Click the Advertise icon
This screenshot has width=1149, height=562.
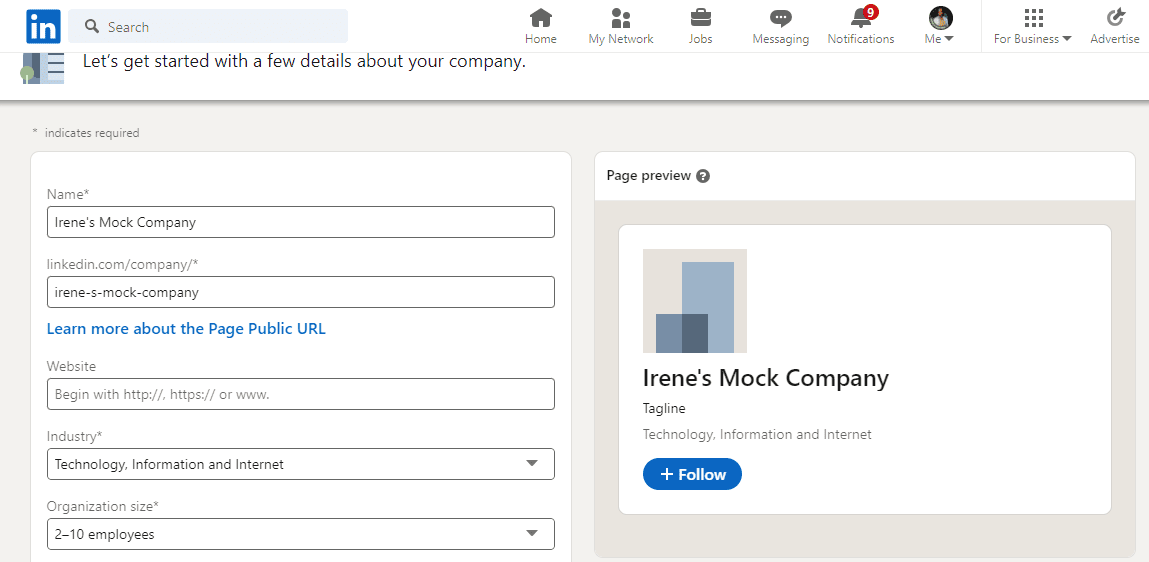(1115, 19)
